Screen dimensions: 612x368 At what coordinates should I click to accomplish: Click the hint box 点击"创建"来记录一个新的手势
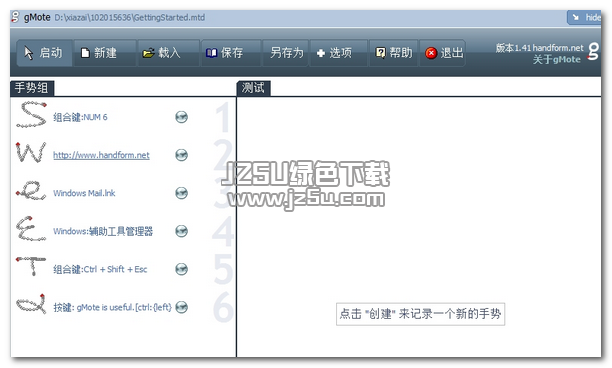[x=420, y=314]
